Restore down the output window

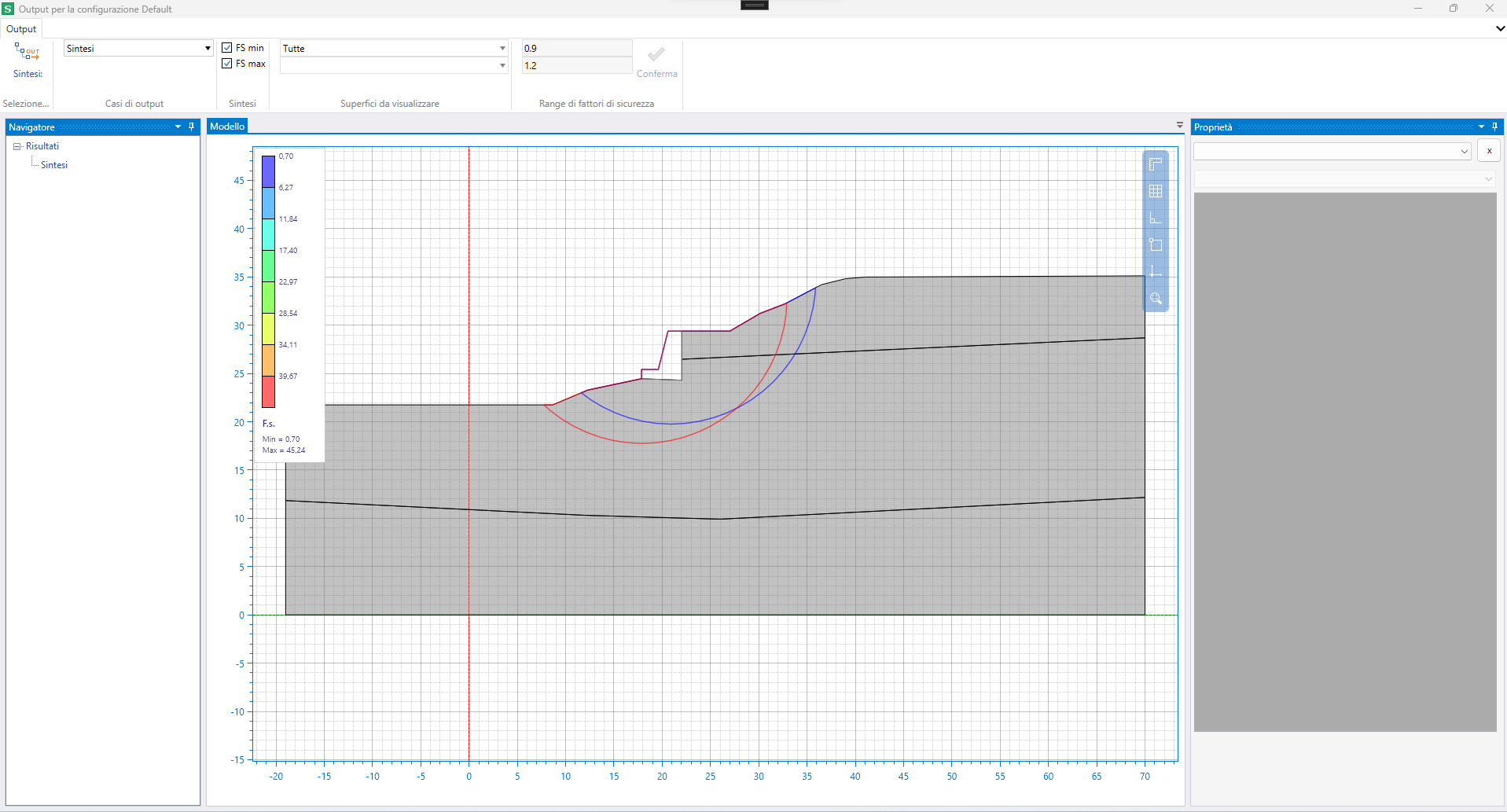1454,9
